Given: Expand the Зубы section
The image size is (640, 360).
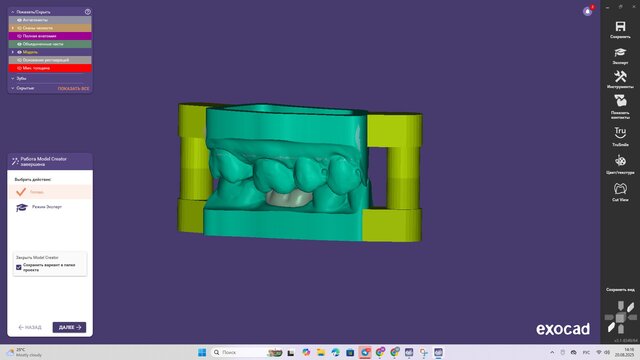Looking at the screenshot, I should pos(13,78).
